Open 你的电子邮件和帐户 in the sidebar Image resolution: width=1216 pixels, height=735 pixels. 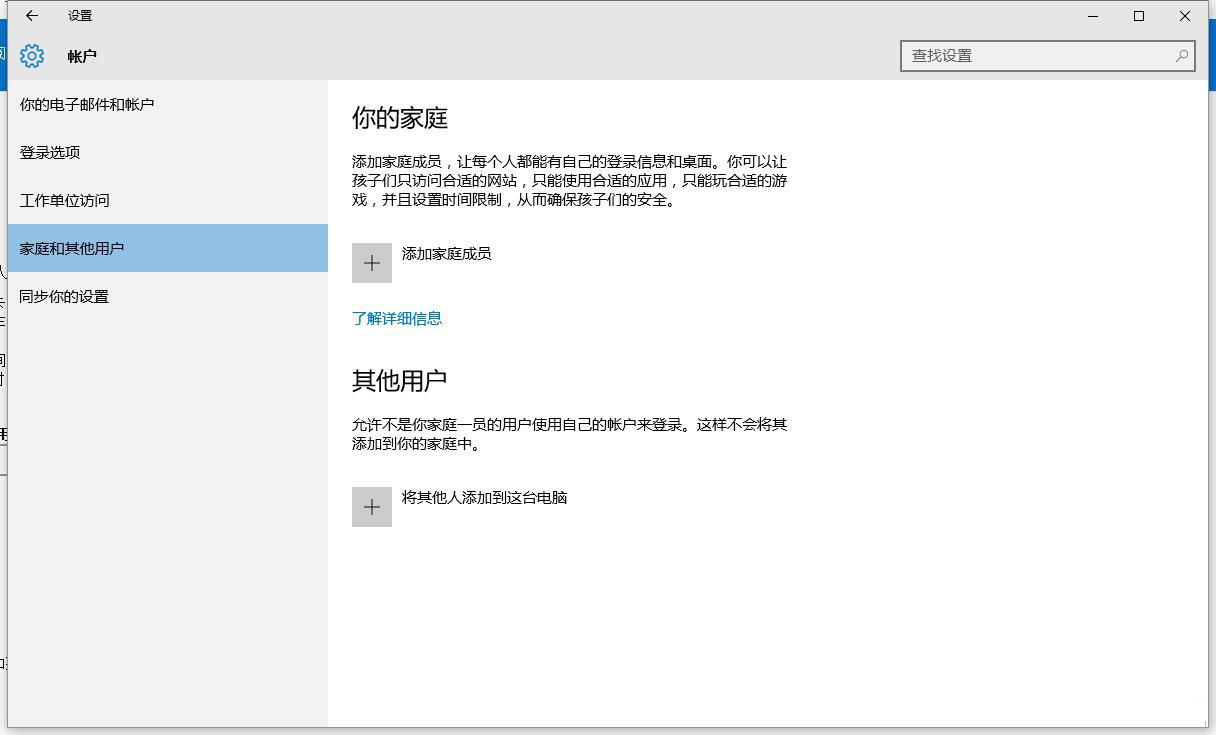87,104
